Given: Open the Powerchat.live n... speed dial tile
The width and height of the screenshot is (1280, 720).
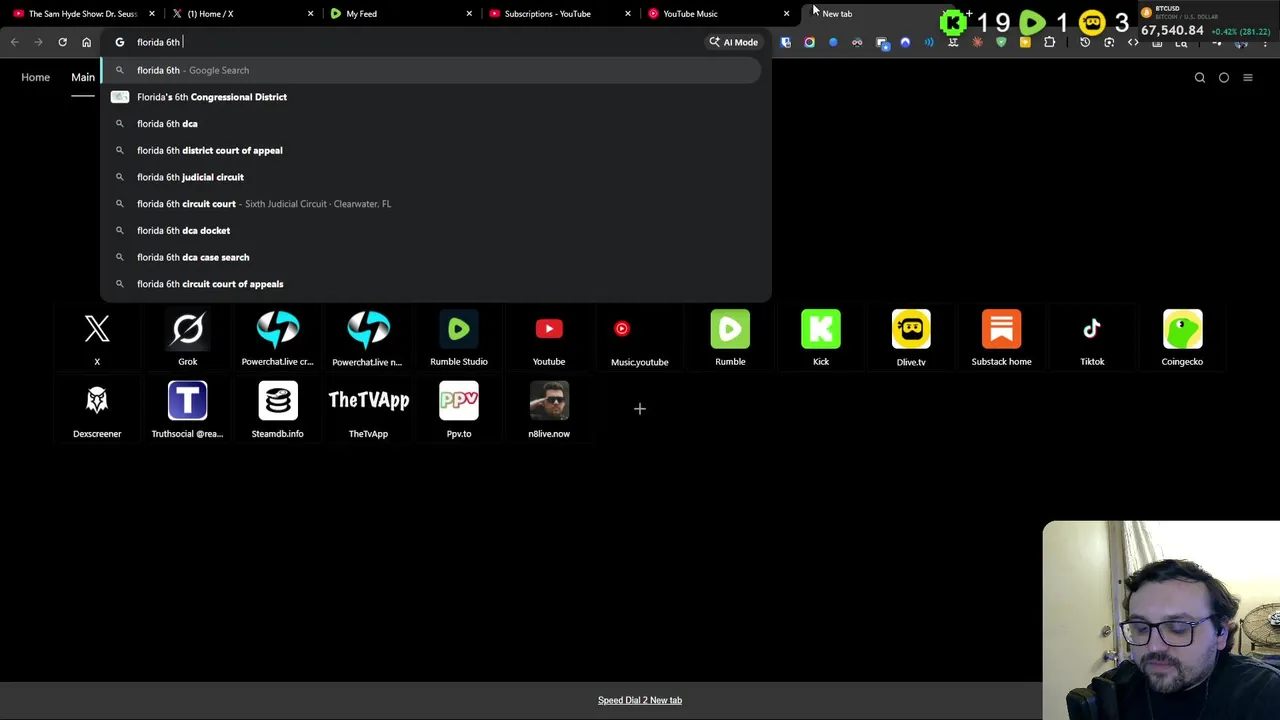Looking at the screenshot, I should tap(368, 338).
